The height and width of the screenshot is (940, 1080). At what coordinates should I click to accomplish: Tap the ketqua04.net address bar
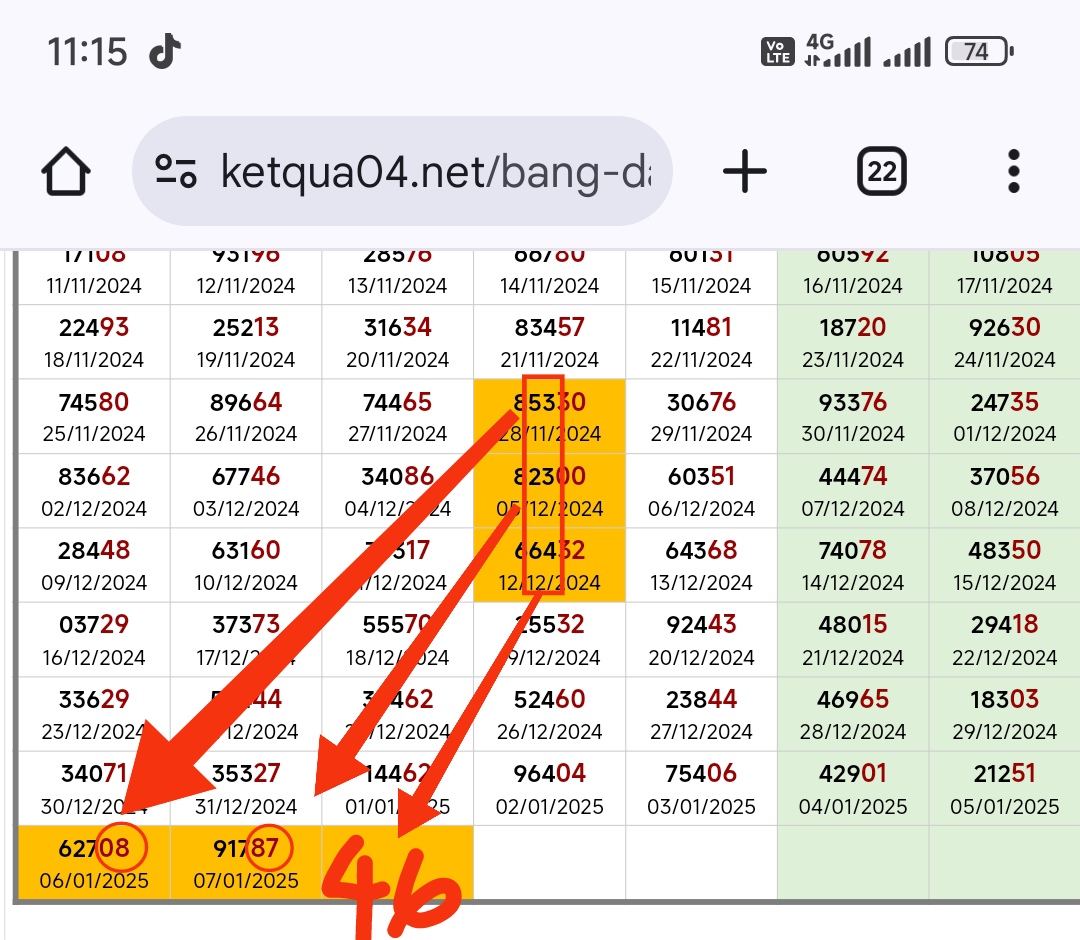[402, 171]
